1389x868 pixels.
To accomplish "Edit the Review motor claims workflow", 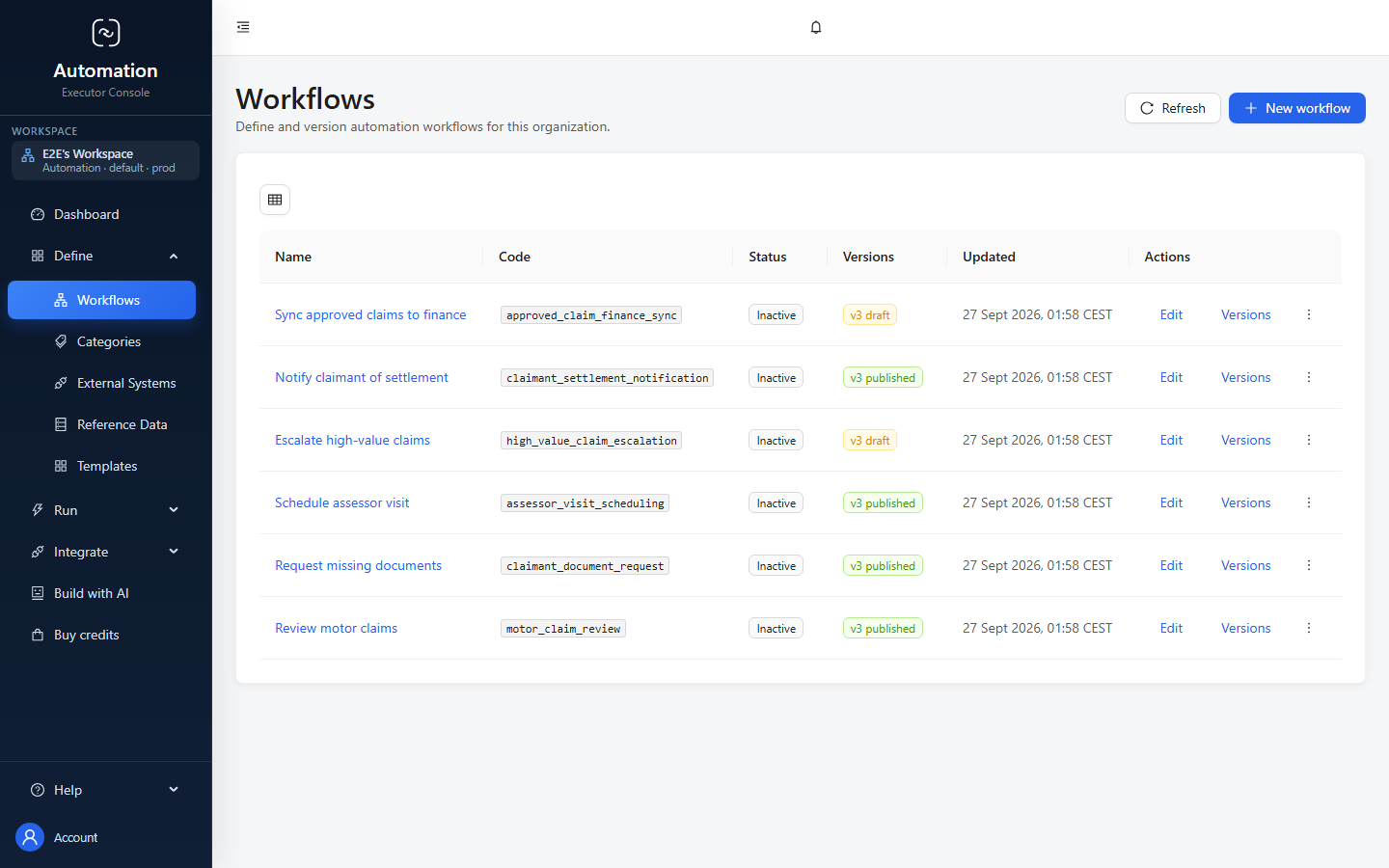I will 1171,628.
